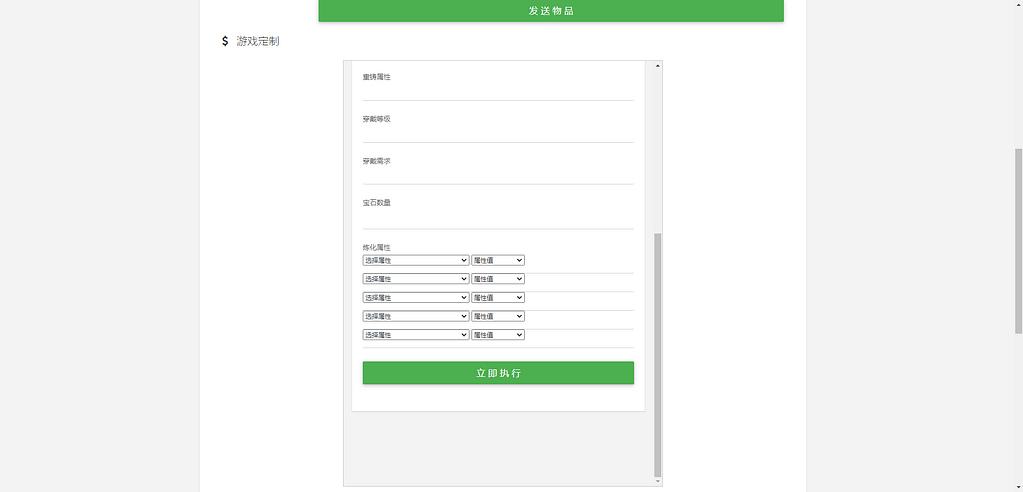Focus the 穿戴需求 input field
Screen dimensions: 1023x492
(x=498, y=175)
